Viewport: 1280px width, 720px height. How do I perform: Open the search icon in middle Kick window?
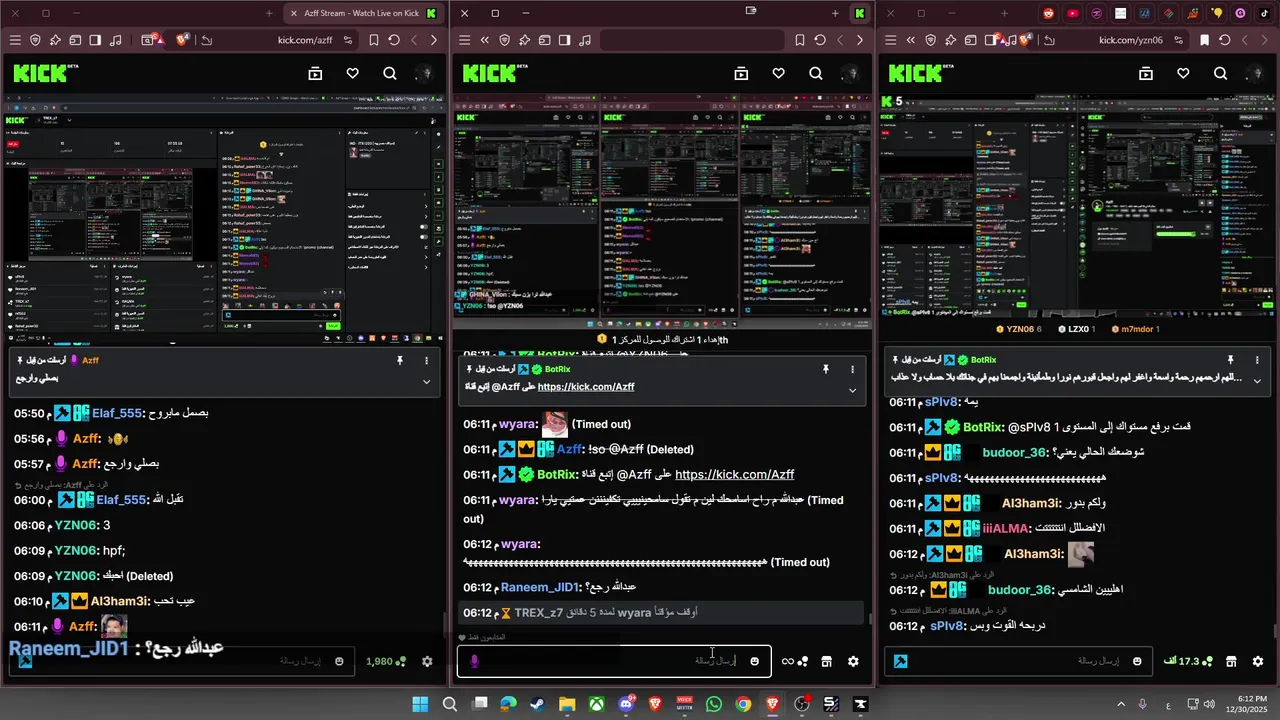816,73
